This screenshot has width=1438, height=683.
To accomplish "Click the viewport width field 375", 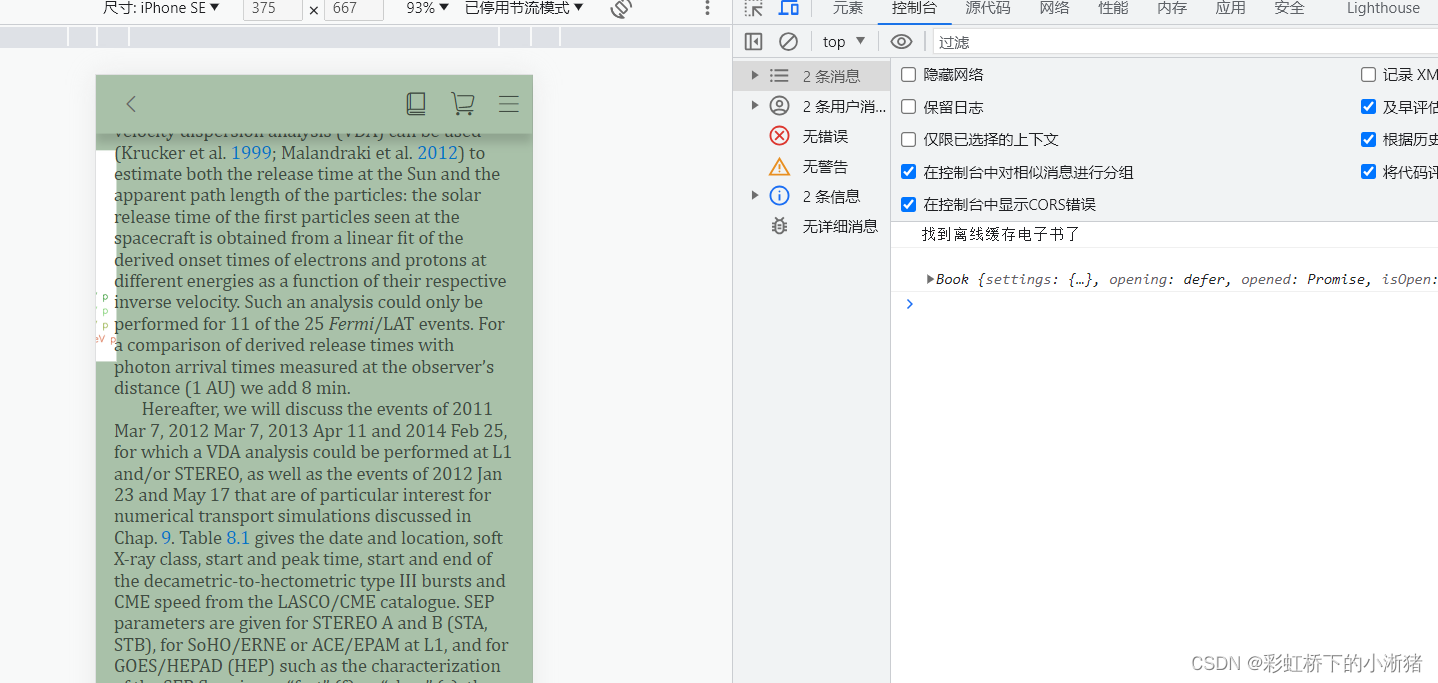I will tap(273, 9).
